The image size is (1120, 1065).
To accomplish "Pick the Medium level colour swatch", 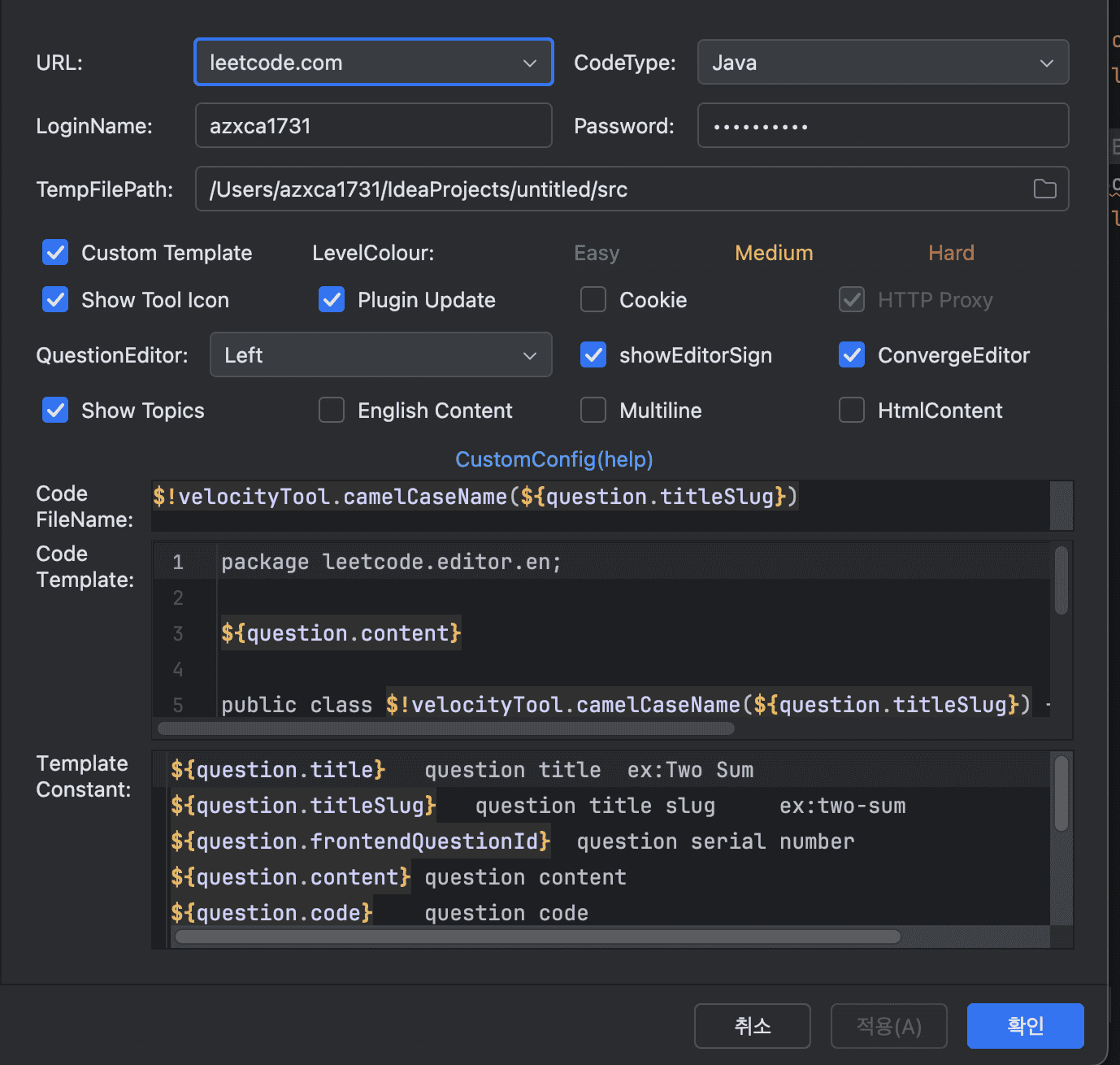I will (774, 253).
